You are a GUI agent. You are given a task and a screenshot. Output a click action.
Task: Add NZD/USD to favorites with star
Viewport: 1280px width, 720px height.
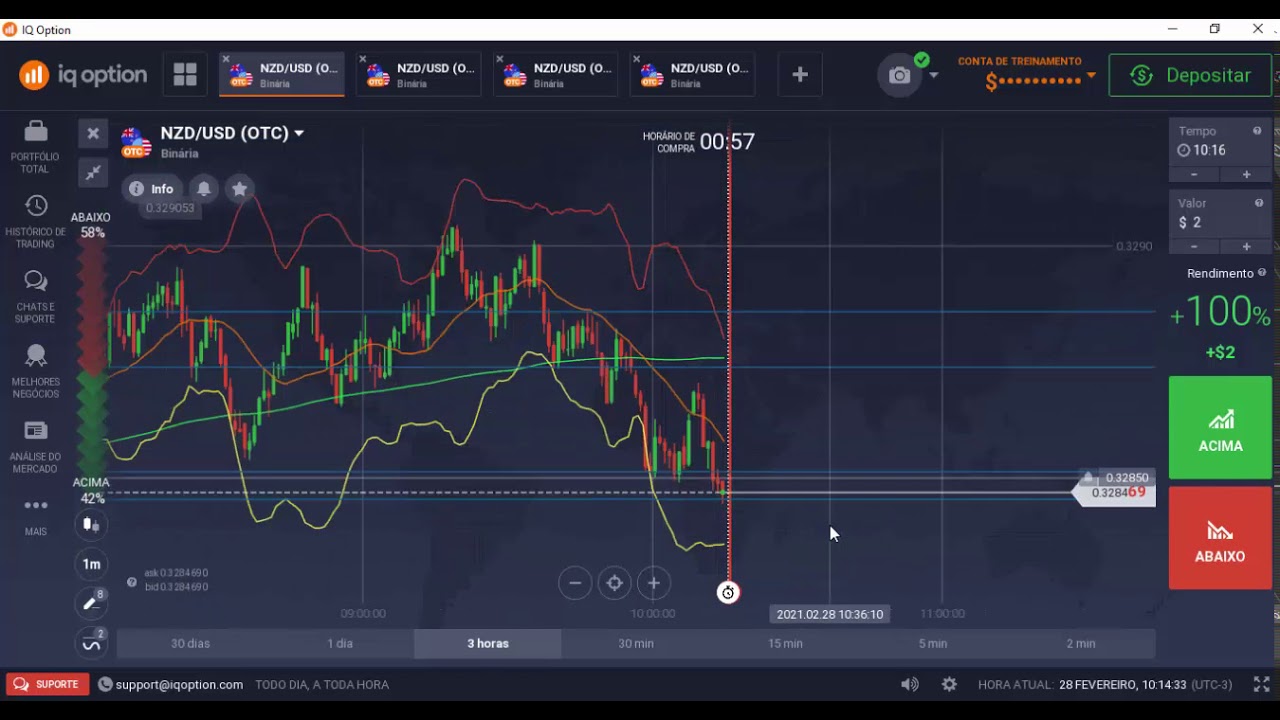click(239, 188)
